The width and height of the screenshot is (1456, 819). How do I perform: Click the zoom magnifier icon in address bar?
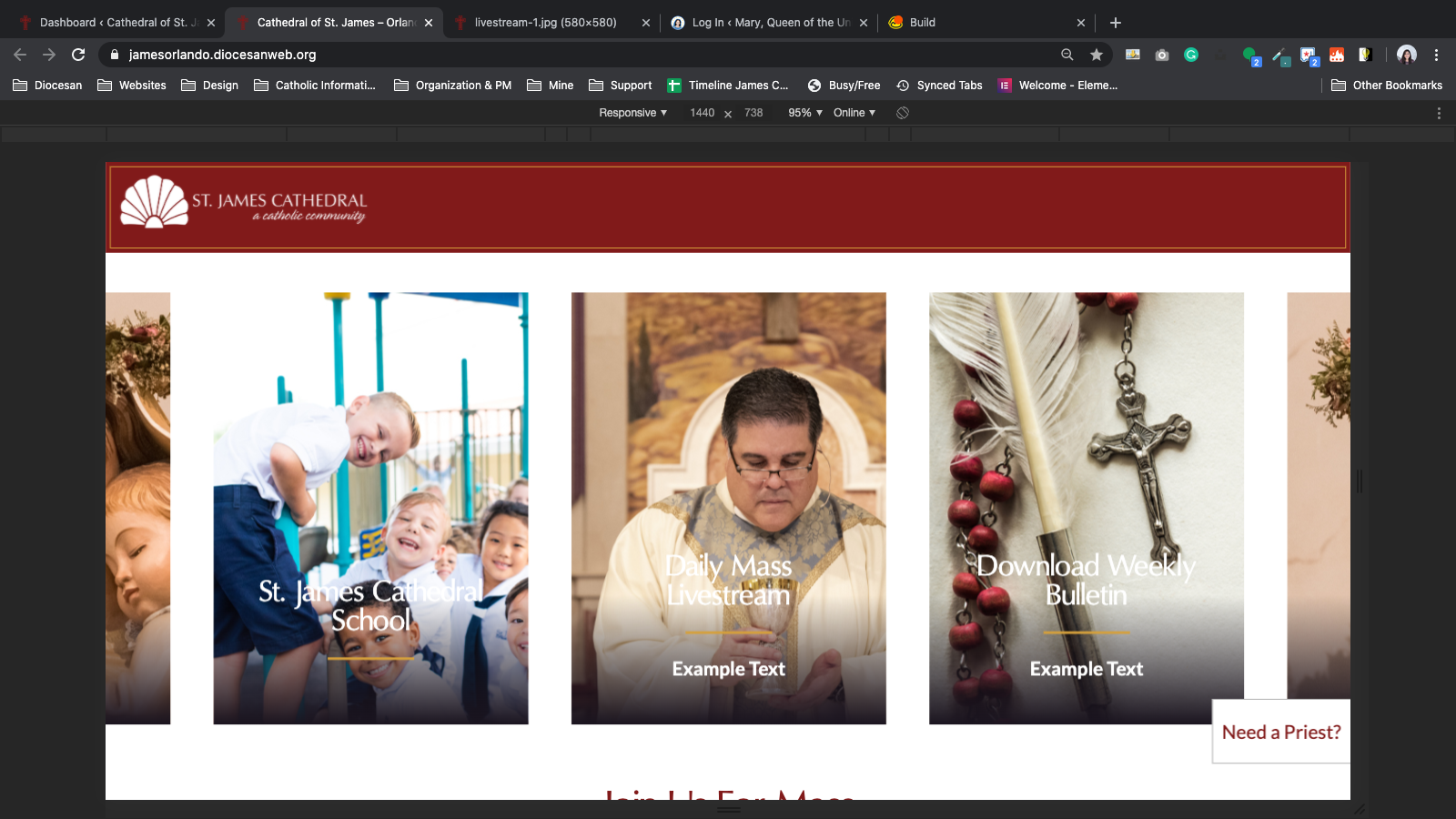tap(1067, 55)
